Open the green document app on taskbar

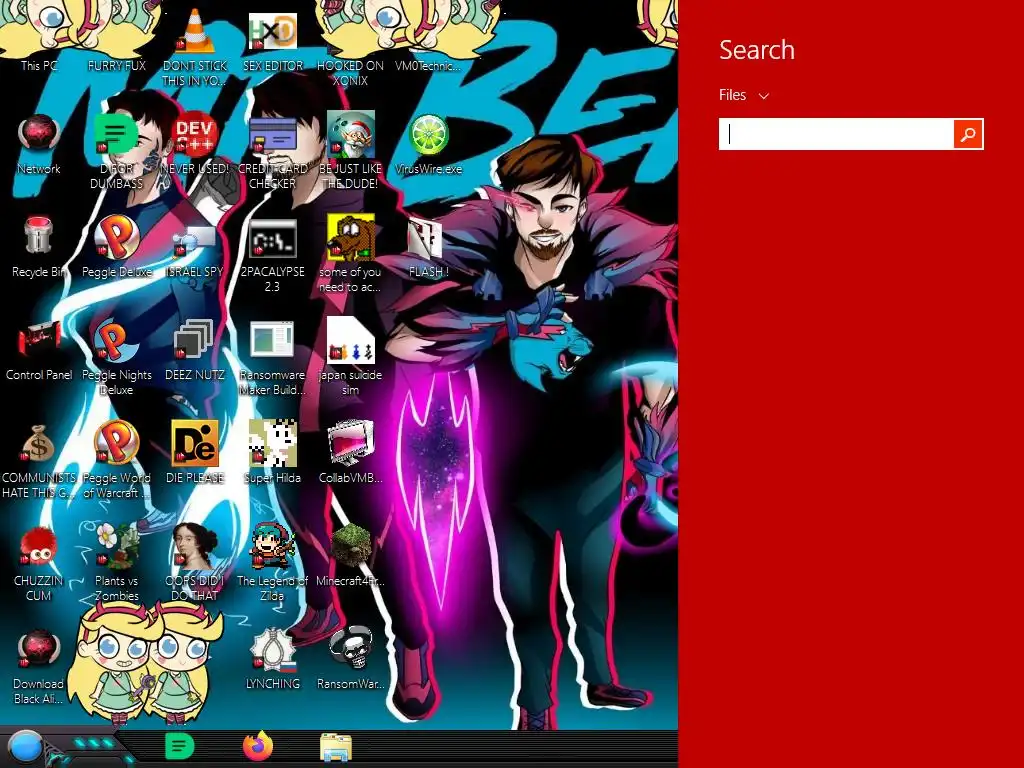click(180, 746)
